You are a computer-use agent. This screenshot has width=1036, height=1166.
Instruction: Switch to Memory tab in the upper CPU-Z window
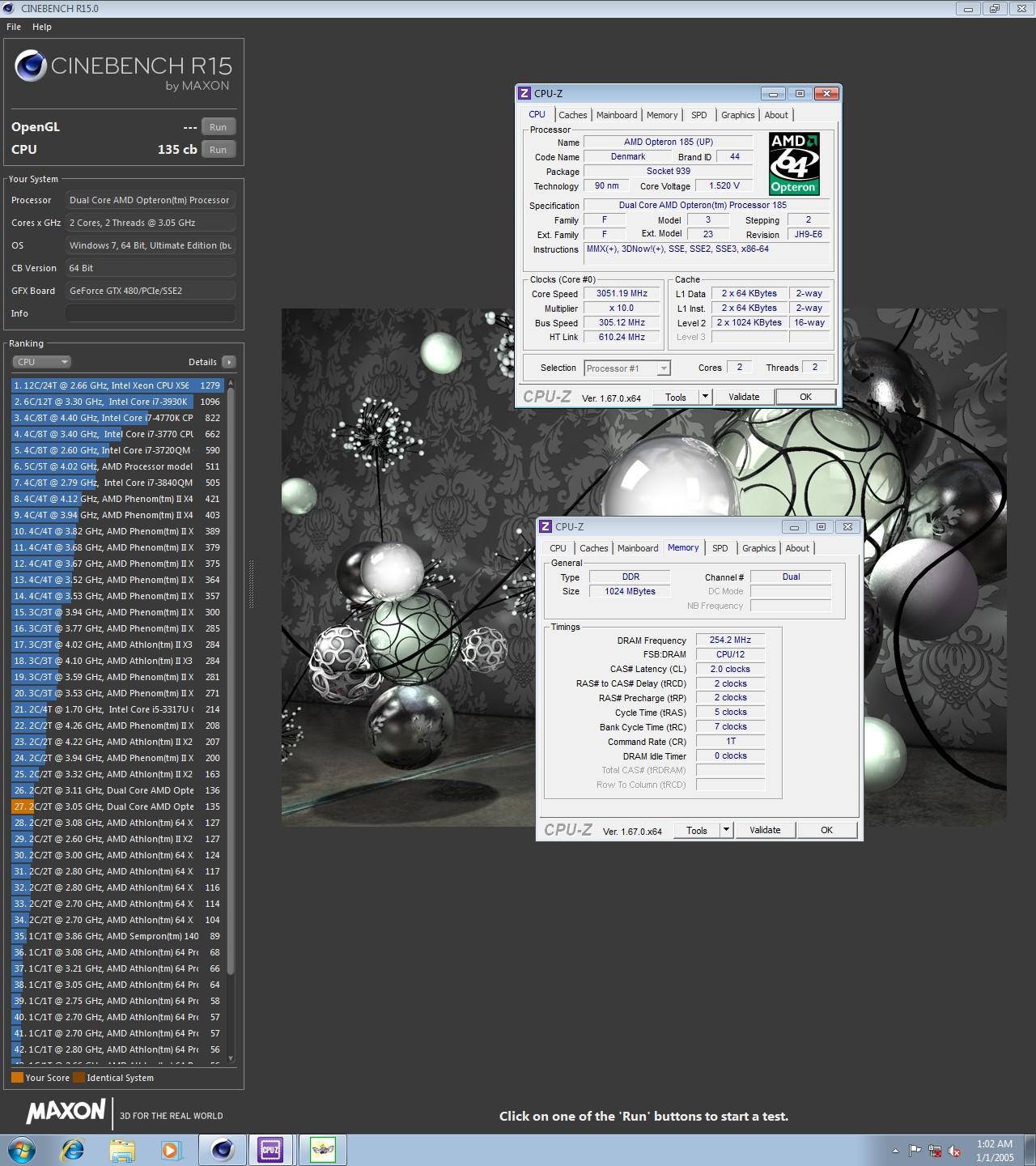[662, 115]
